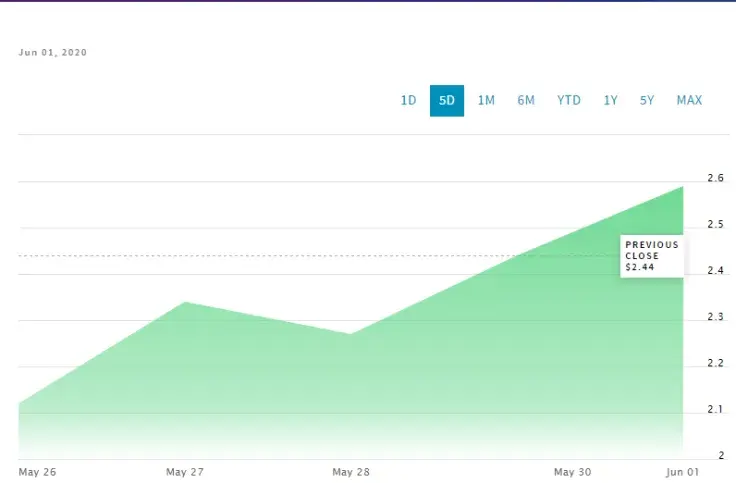The height and width of the screenshot is (483, 736).
Task: Show the YTD chart range
Action: 569,100
